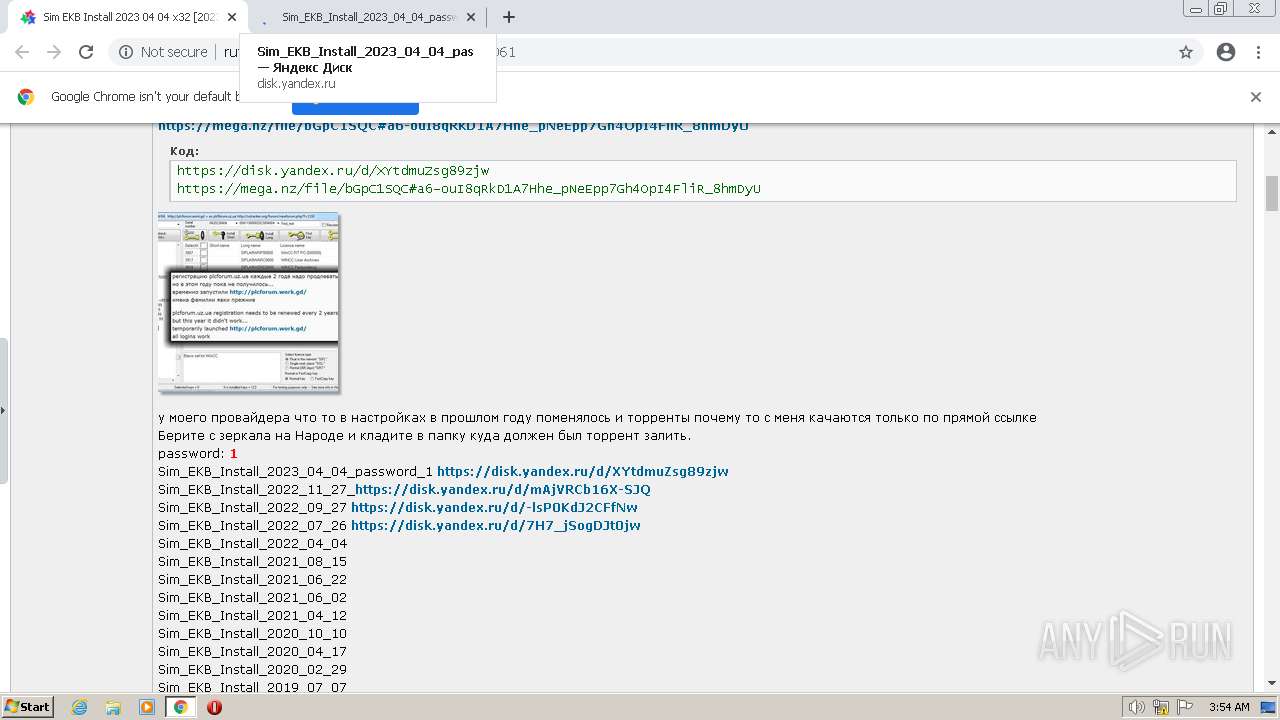Go back to the previous page
The image size is (1280, 720).
(22, 52)
